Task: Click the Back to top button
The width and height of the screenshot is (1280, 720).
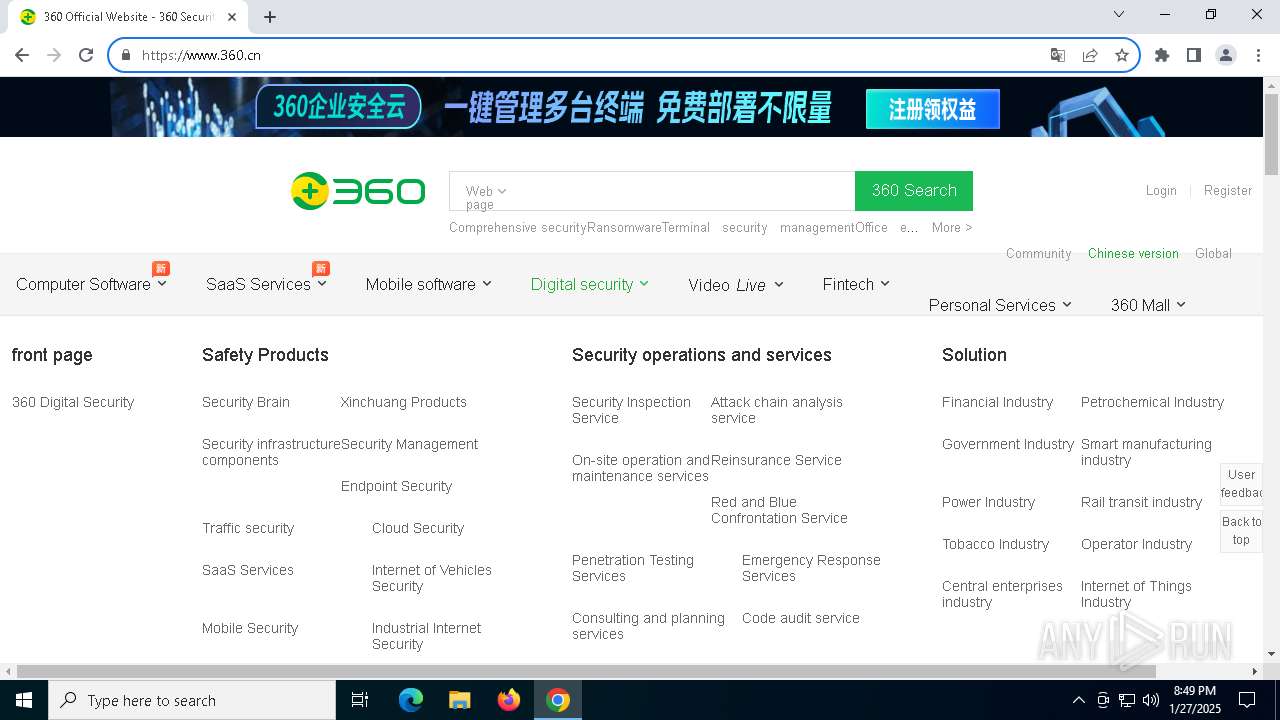Action: 1241,530
